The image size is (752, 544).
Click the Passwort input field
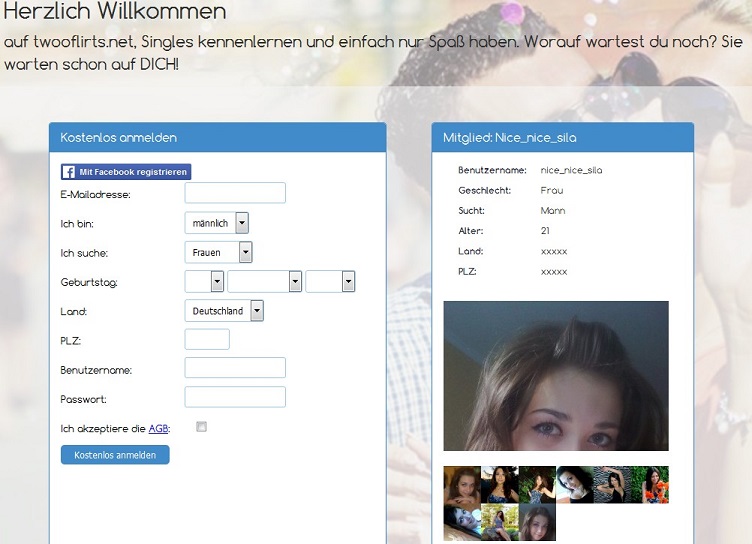pyautogui.click(x=235, y=397)
